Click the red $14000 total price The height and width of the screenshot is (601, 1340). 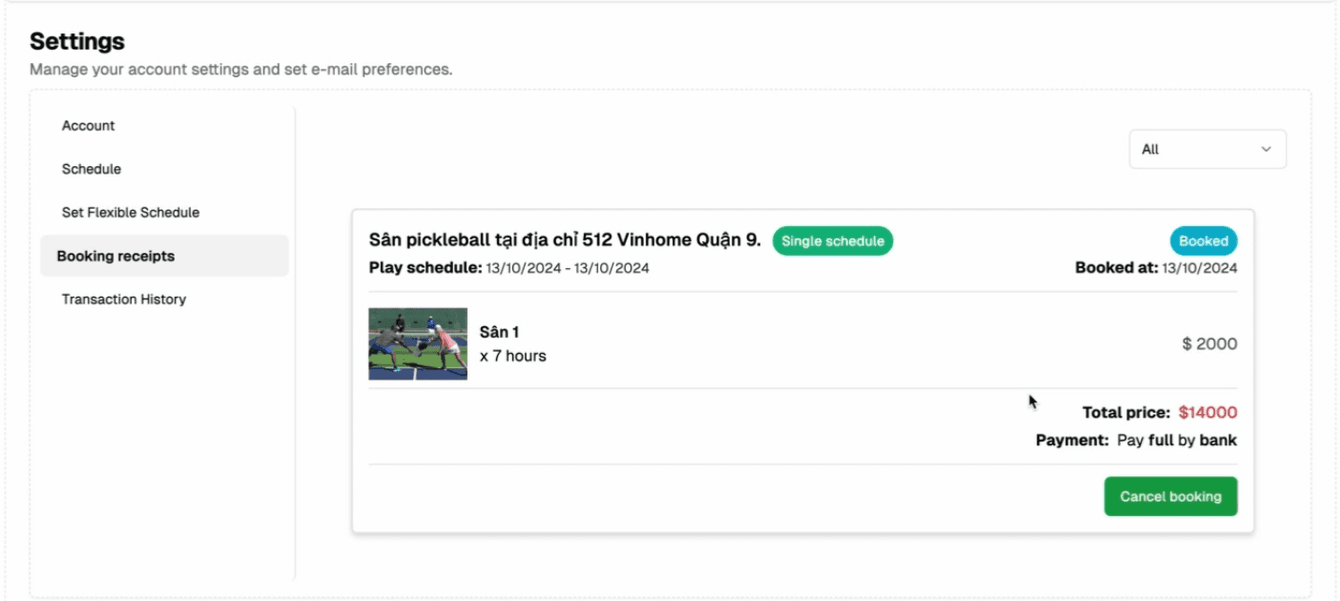[x=1207, y=412]
